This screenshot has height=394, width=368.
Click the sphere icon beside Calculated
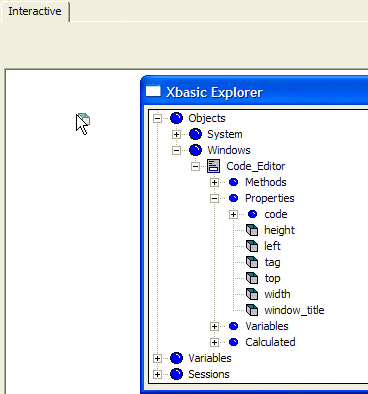(234, 342)
